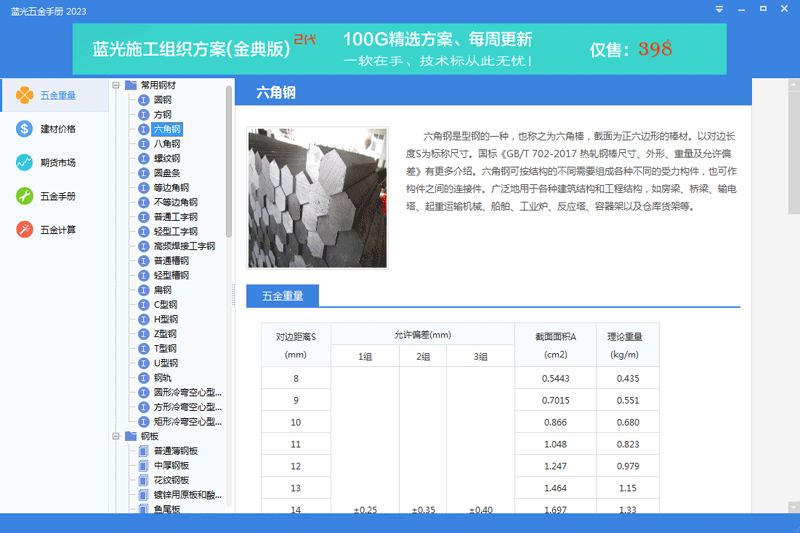Click the 期货市场 chart icon
Image resolution: width=800 pixels, height=533 pixels.
point(24,162)
